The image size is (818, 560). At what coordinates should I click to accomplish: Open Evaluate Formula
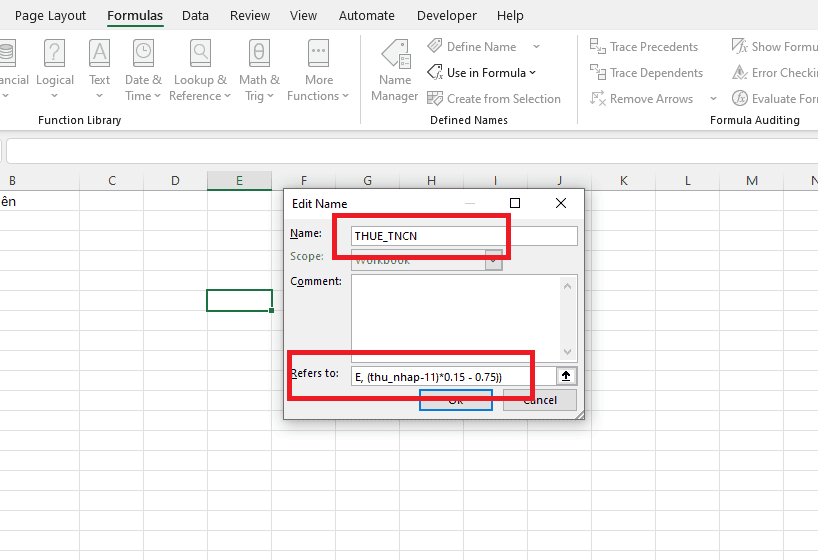pos(774,99)
